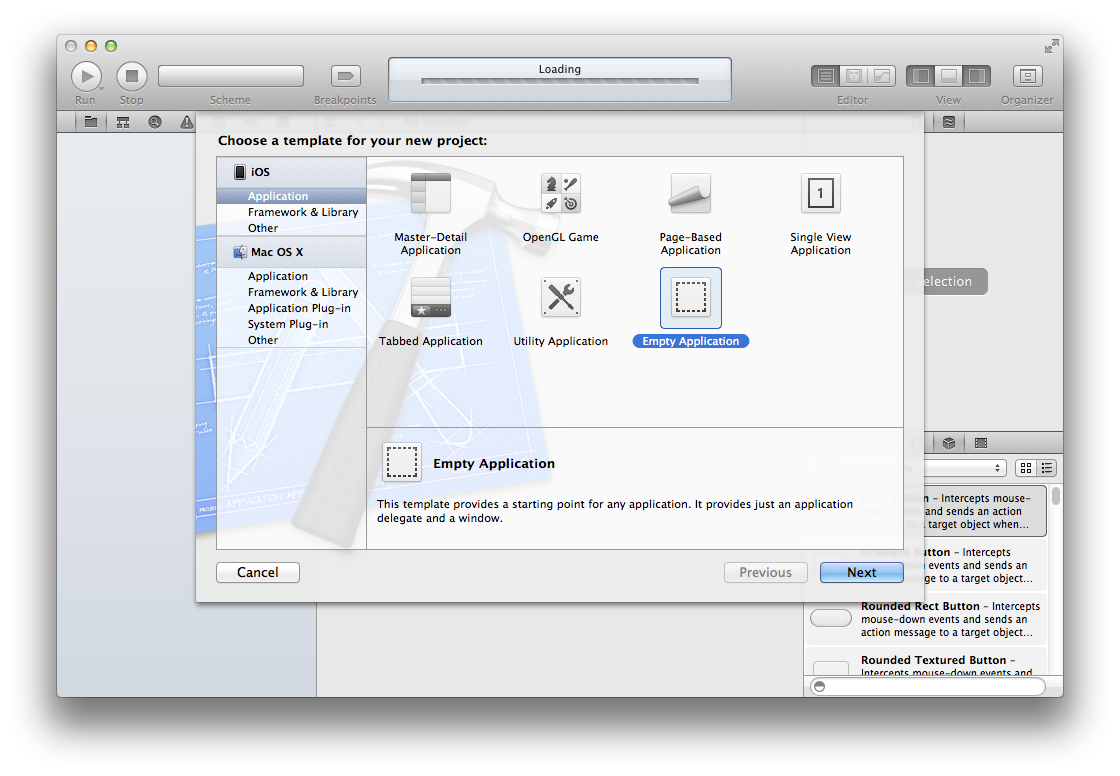Click the library filter search field

click(928, 687)
